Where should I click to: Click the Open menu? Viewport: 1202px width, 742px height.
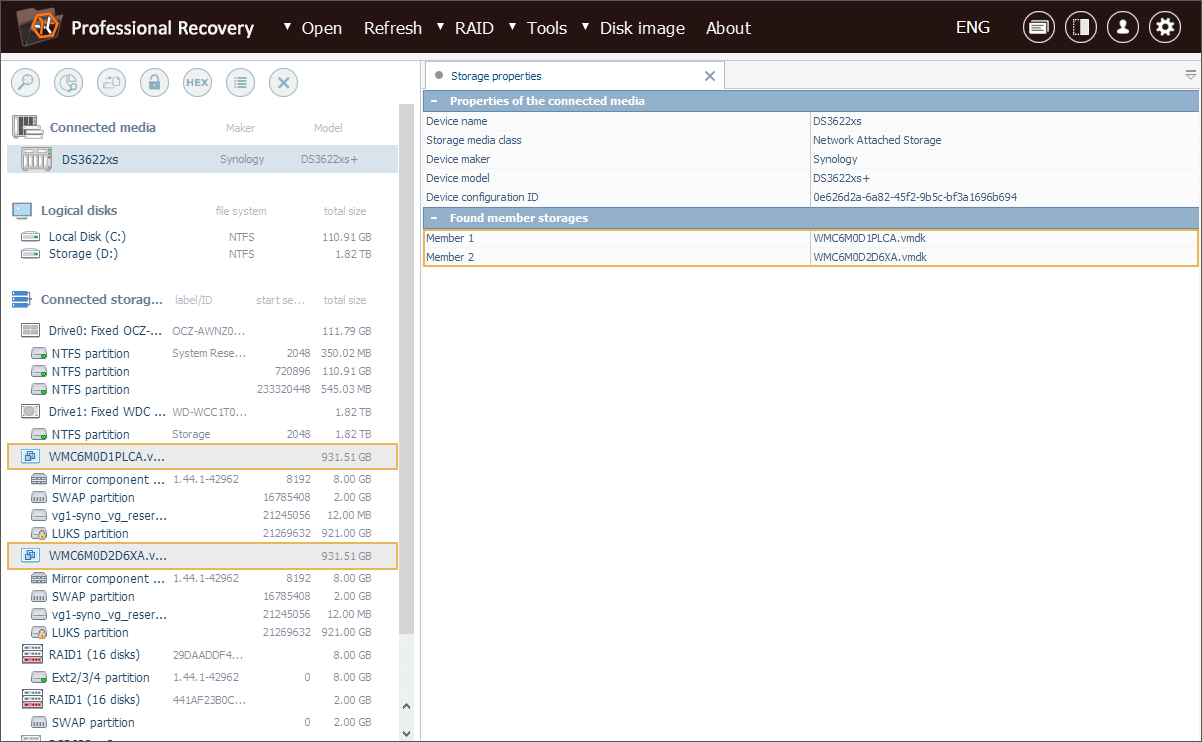(x=322, y=28)
